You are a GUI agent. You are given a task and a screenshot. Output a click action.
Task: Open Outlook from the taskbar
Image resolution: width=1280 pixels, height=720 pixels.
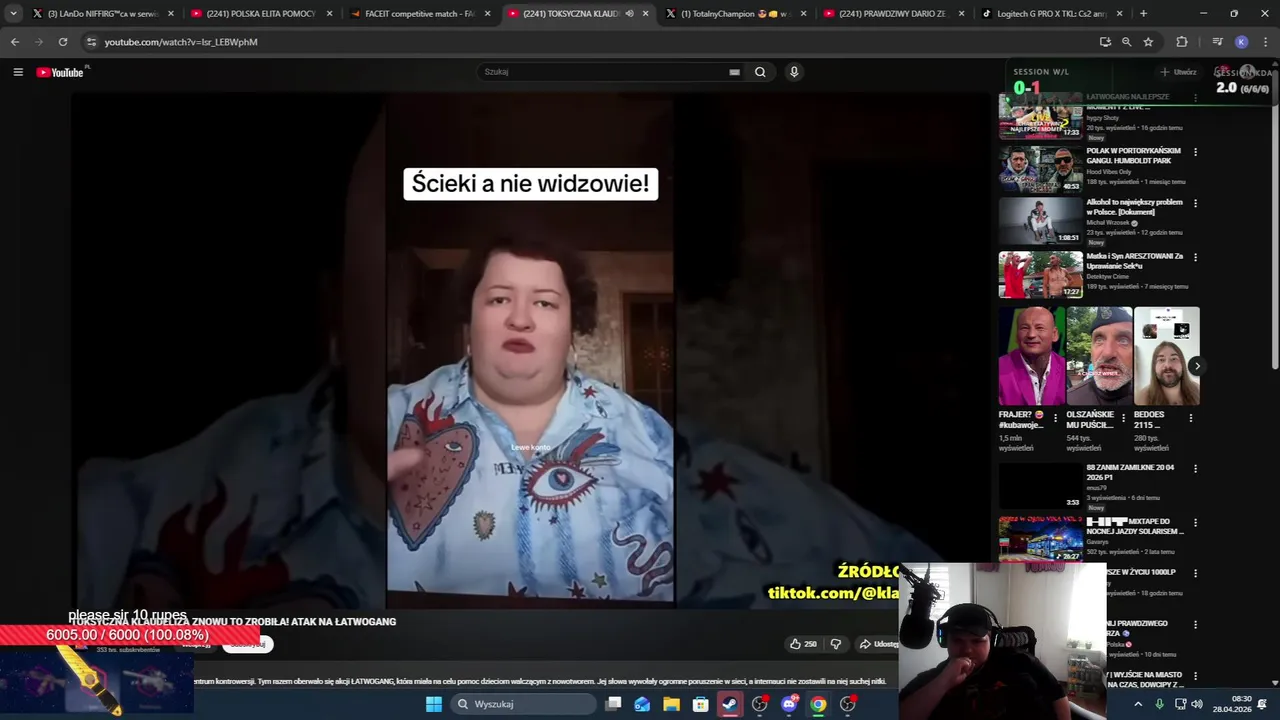click(642, 704)
